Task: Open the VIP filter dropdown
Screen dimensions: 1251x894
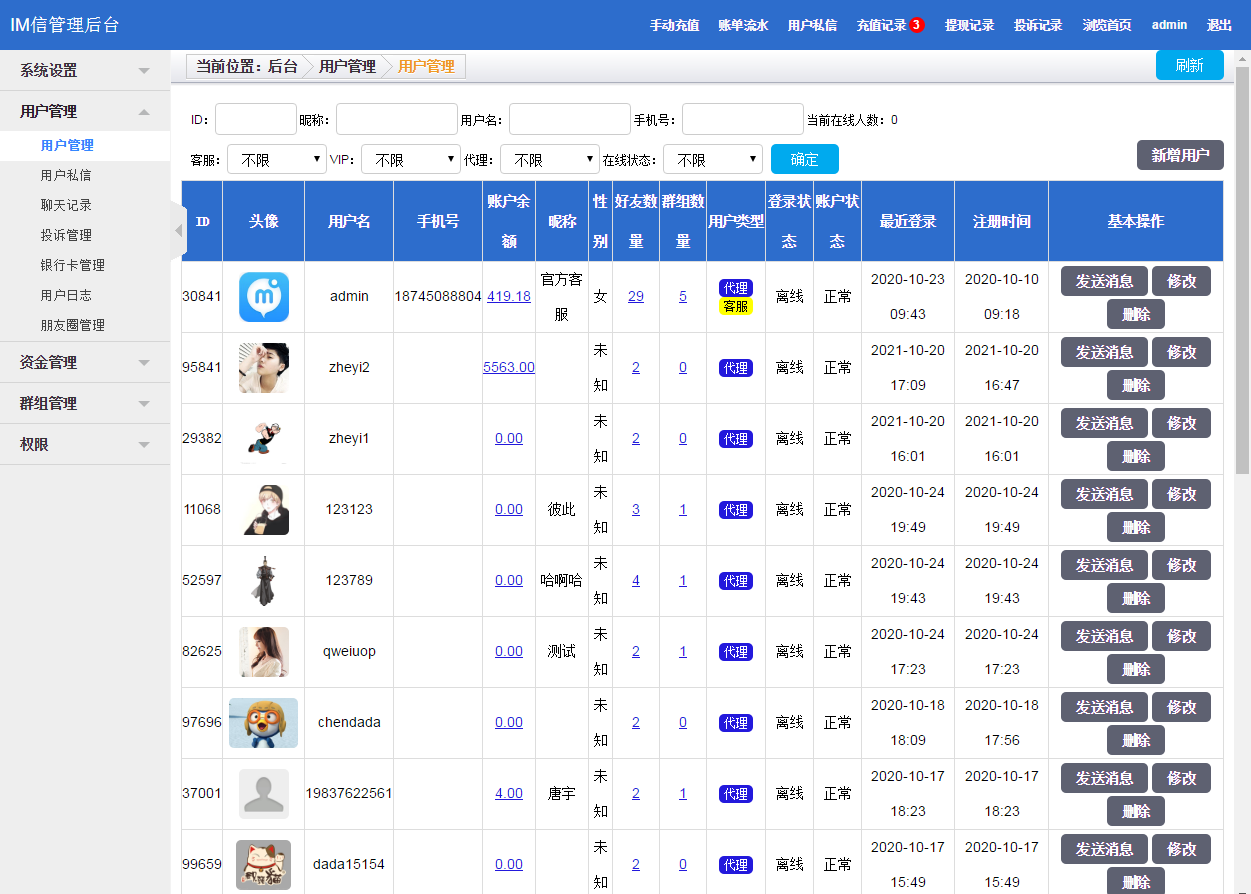Action: [410, 160]
